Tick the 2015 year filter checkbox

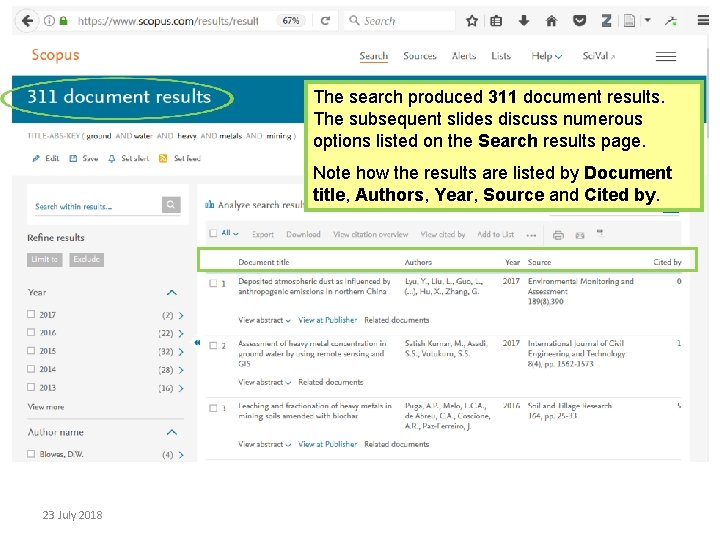[31, 350]
